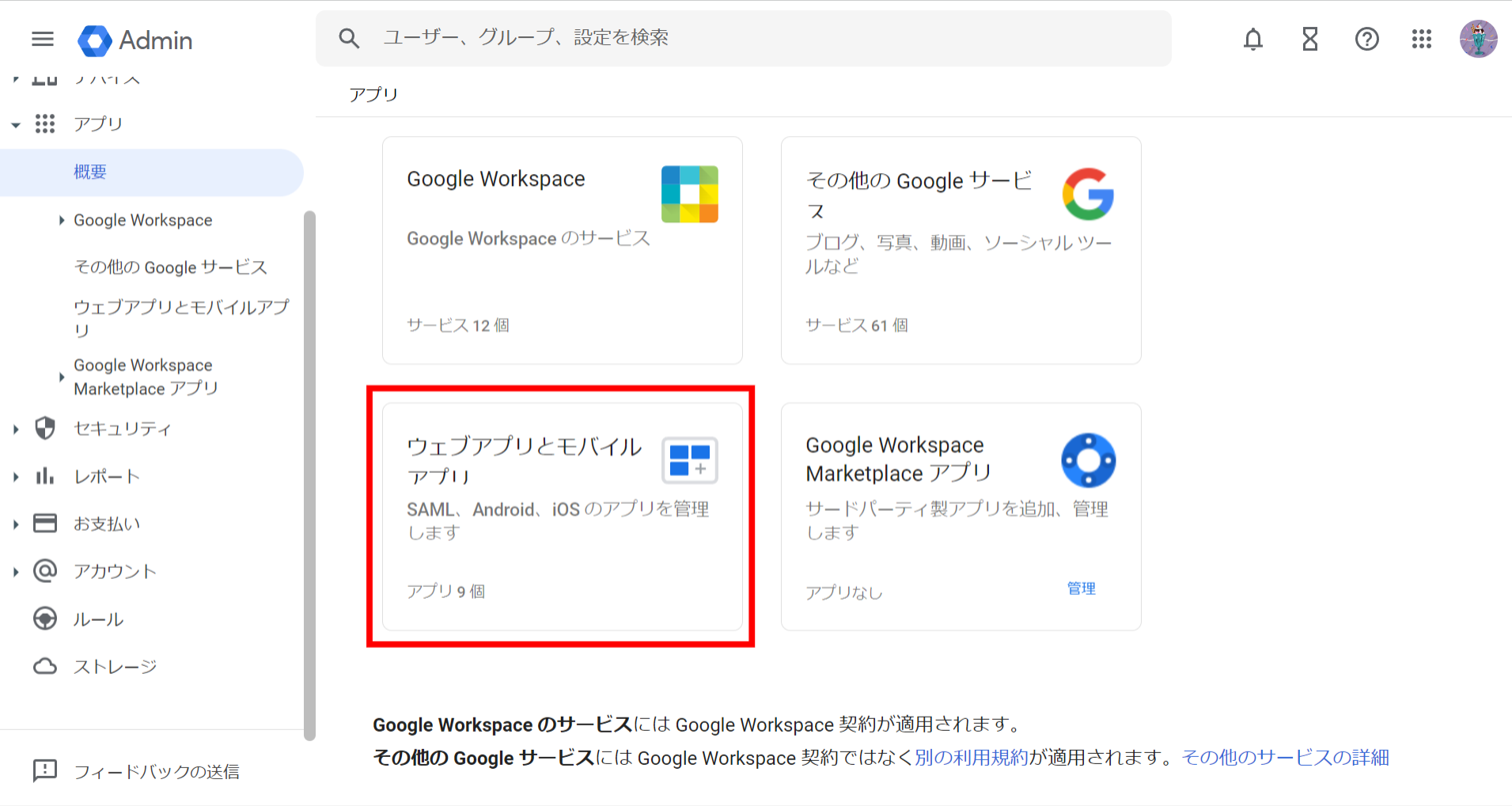Image resolution: width=1512 pixels, height=806 pixels.
Task: Click the search magnifier icon
Action: pos(349,38)
